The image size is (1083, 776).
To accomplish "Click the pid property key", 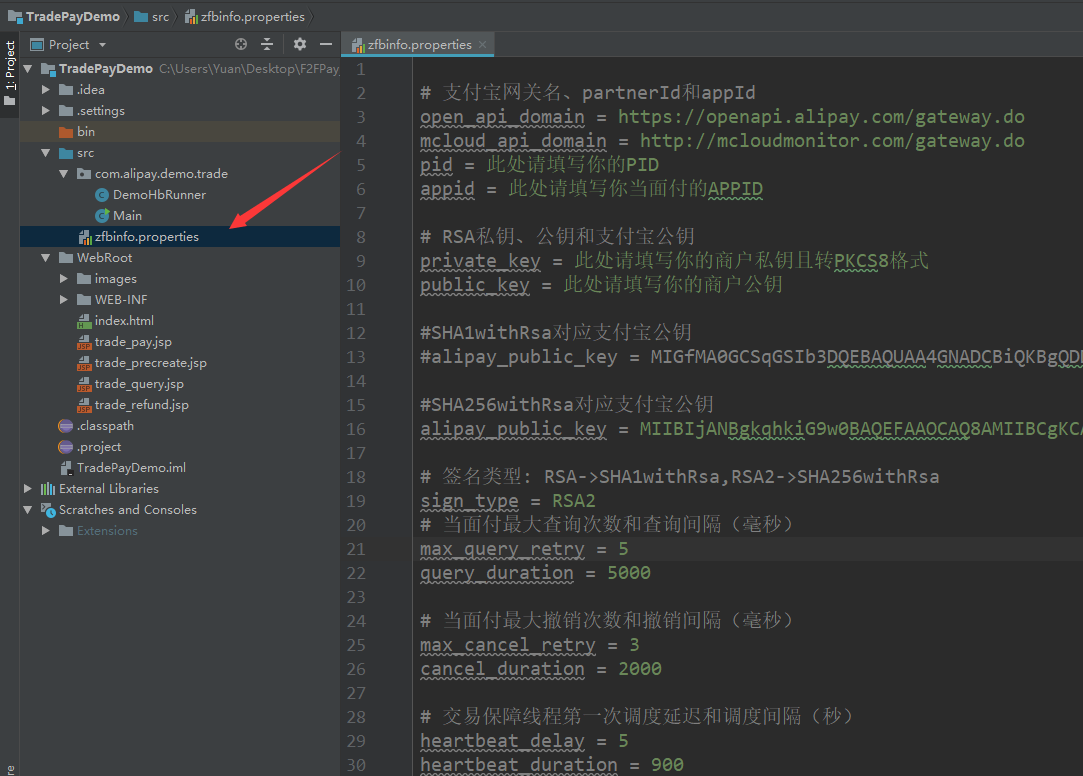I will tap(437, 165).
